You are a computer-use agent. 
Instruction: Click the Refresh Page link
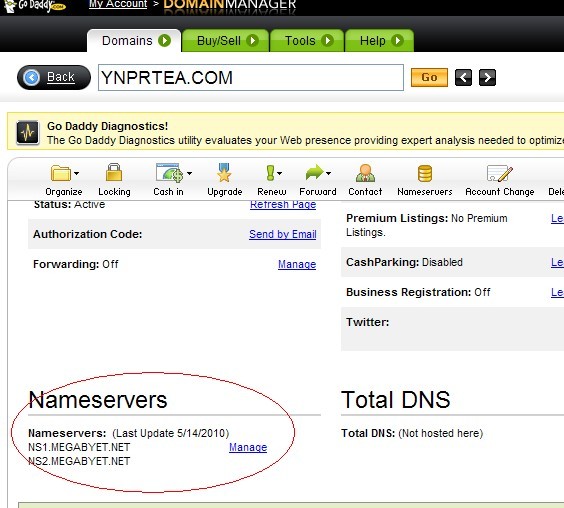[283, 204]
